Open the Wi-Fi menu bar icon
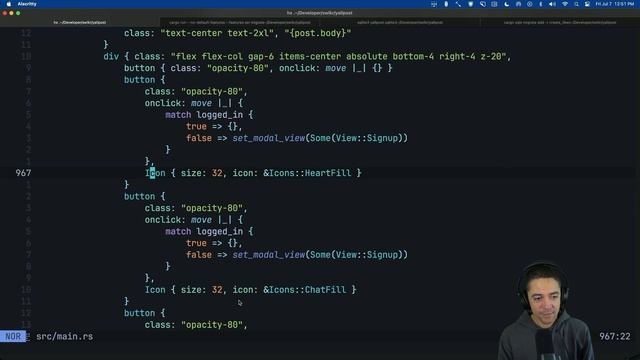 (565, 4)
